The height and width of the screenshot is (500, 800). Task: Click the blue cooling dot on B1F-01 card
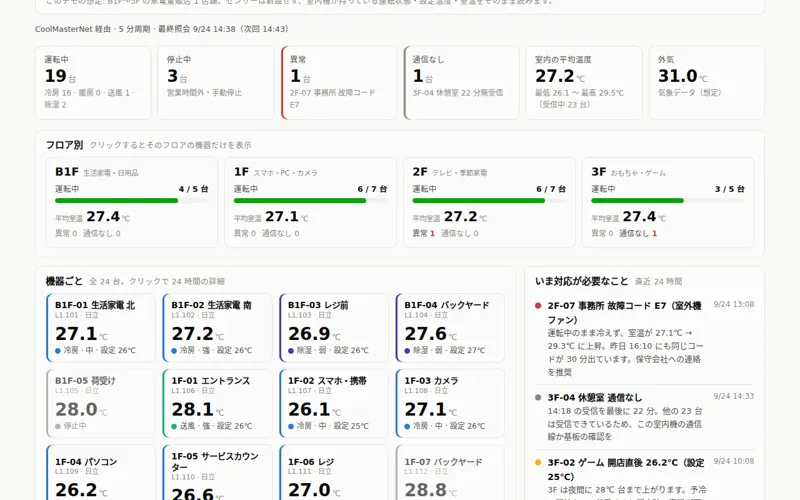(x=58, y=351)
